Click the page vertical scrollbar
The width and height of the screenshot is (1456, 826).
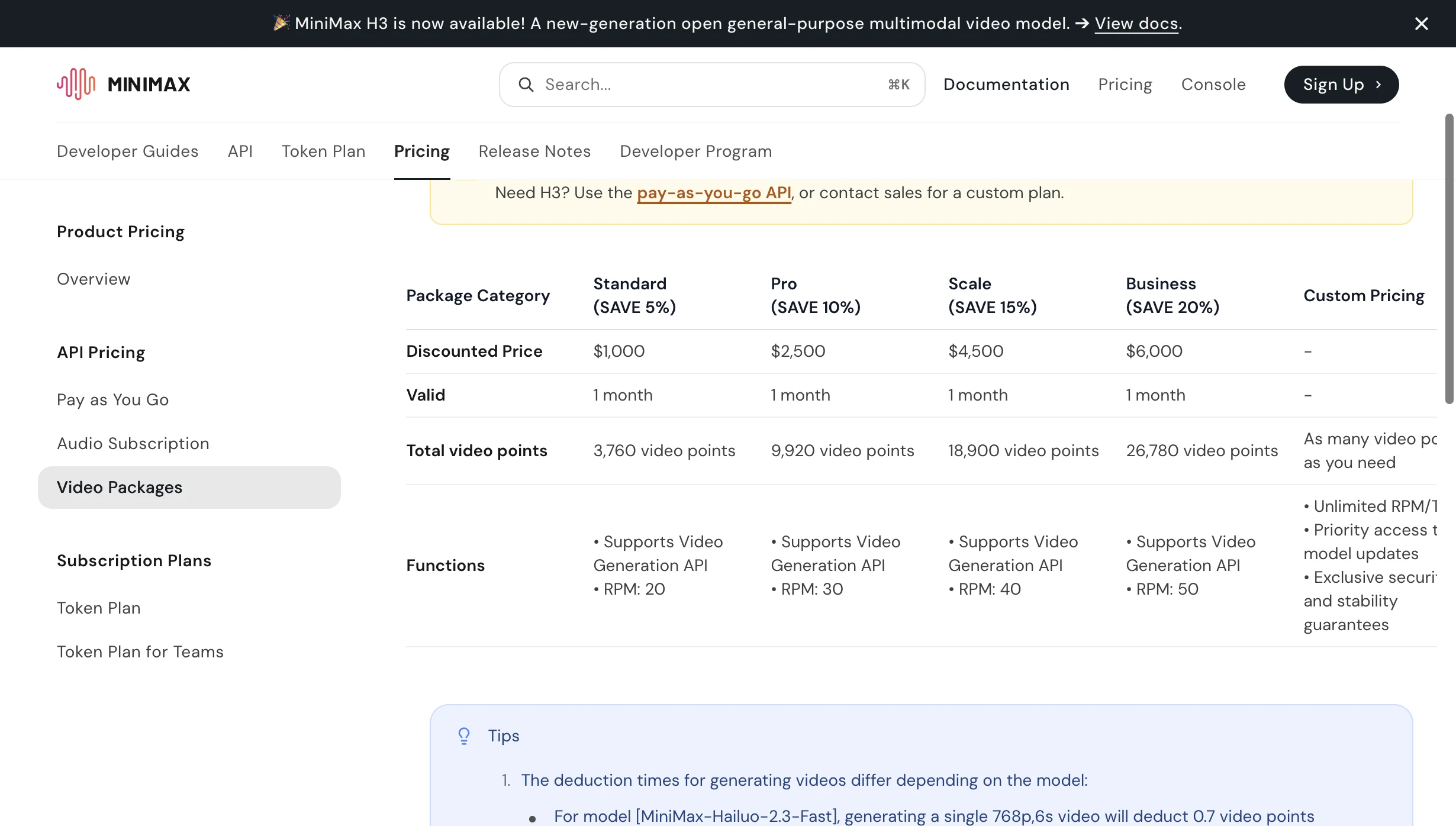[x=1449, y=259]
